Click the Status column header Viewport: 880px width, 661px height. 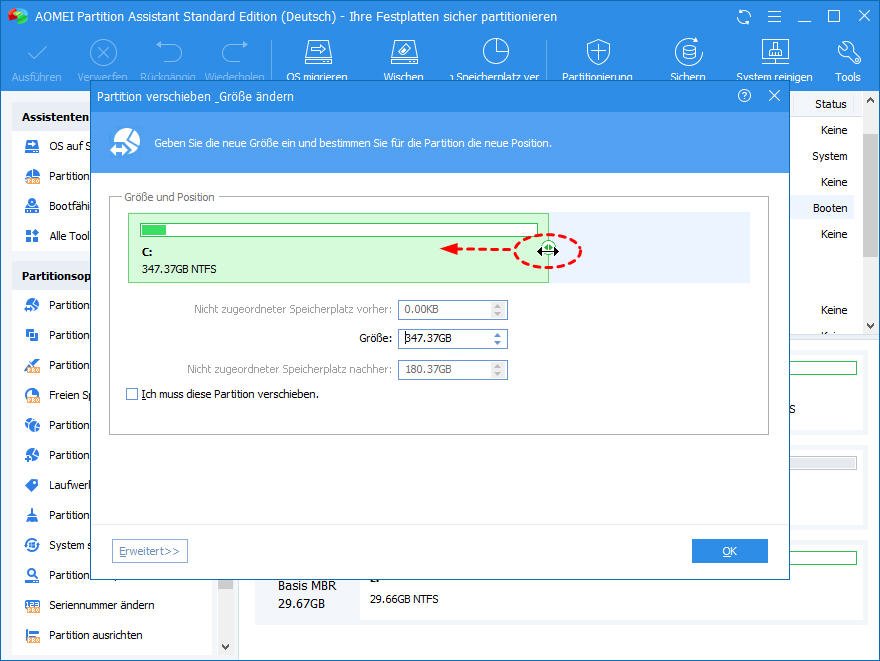pos(831,104)
